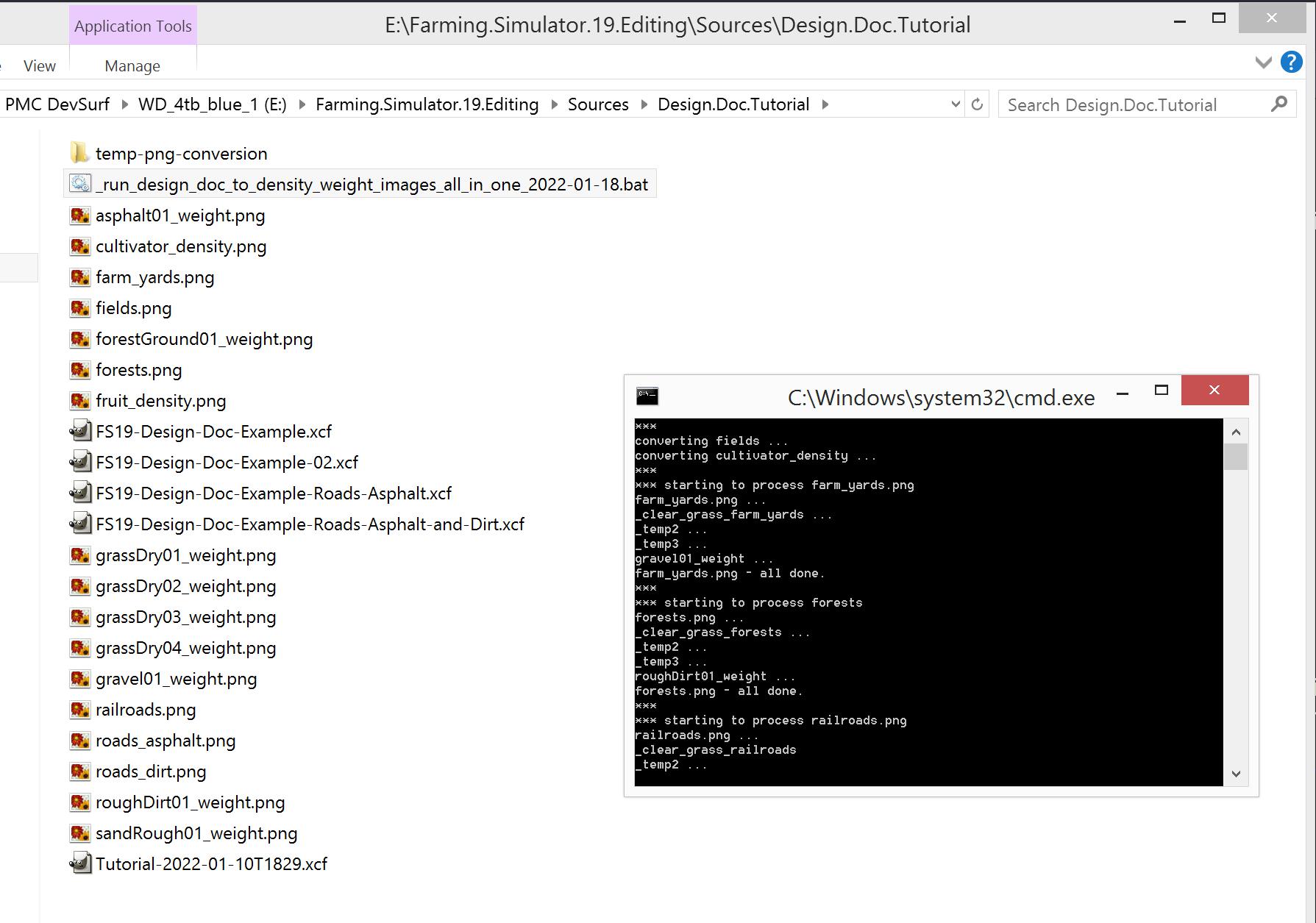
Task: Click the search magnifier icon
Action: pos(1279,104)
